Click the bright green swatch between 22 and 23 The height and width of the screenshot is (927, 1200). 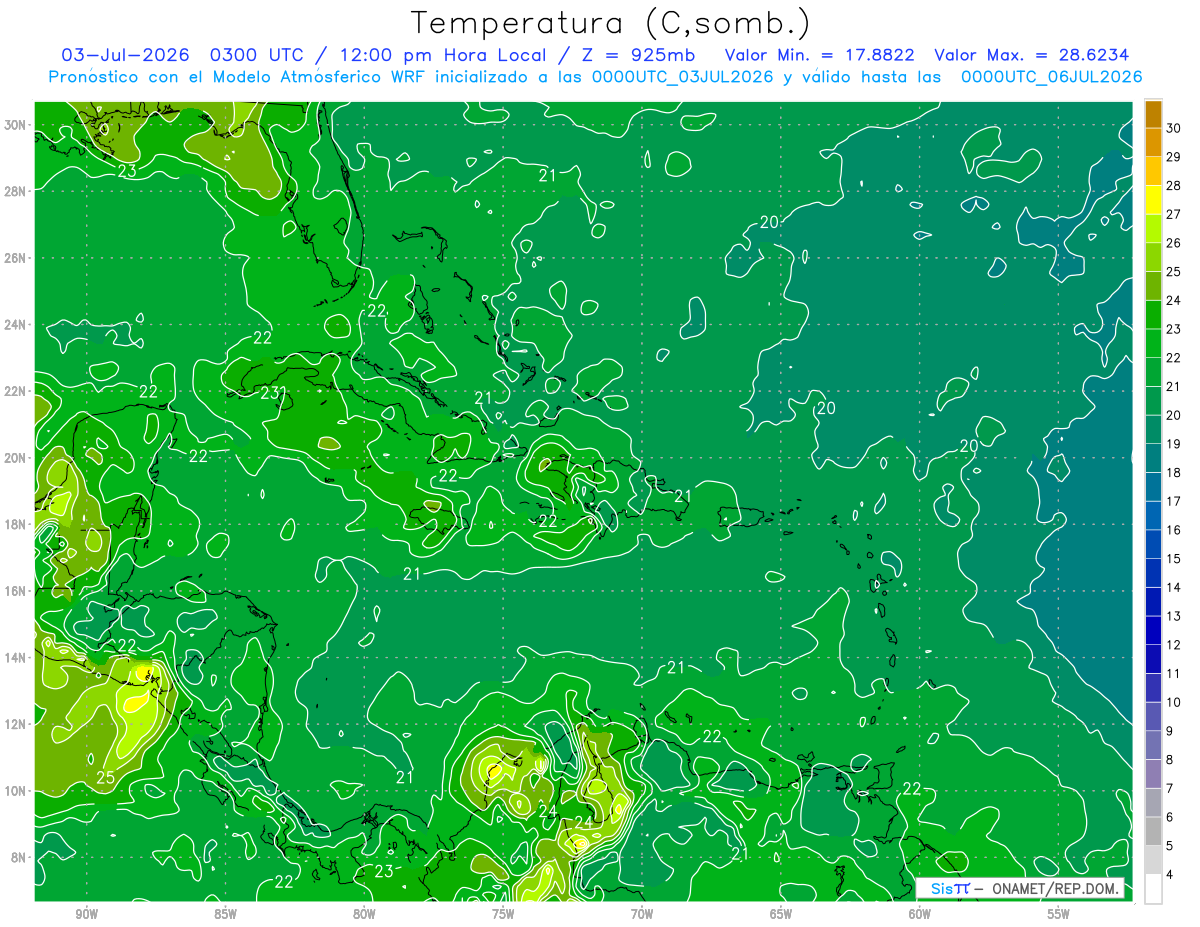(1153, 343)
